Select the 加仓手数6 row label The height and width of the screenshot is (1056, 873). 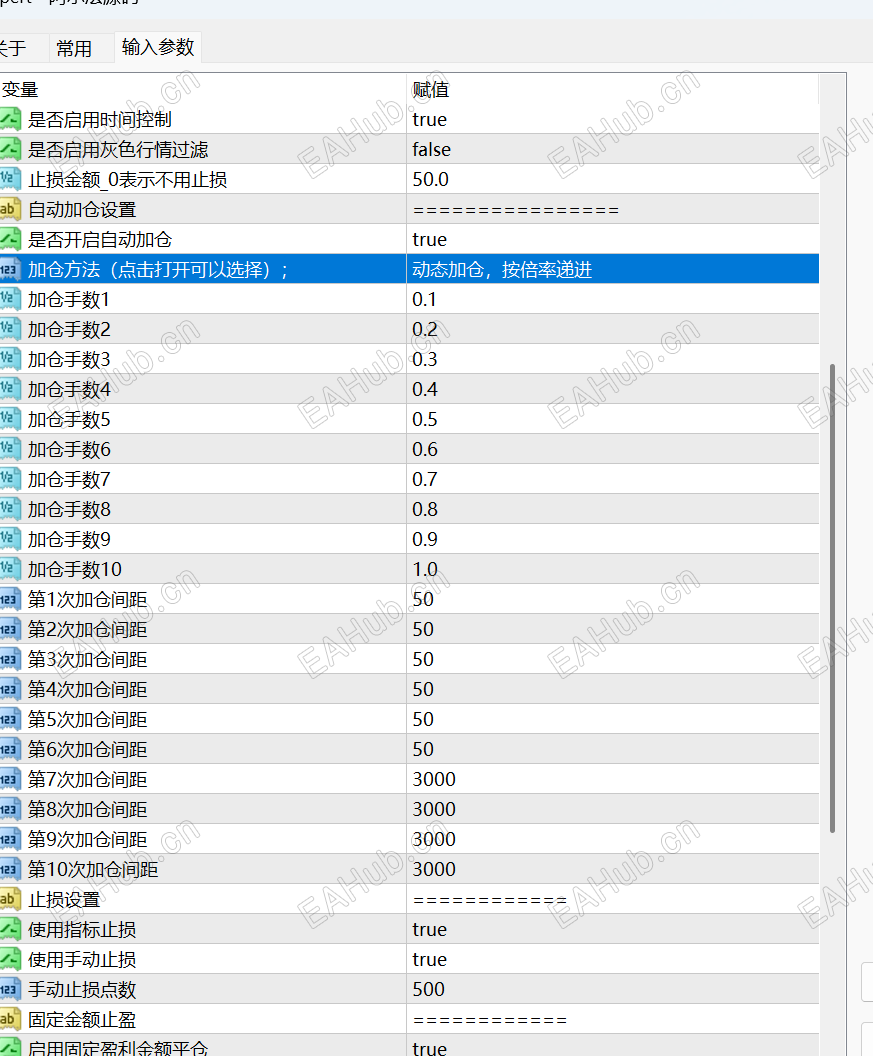click(69, 449)
